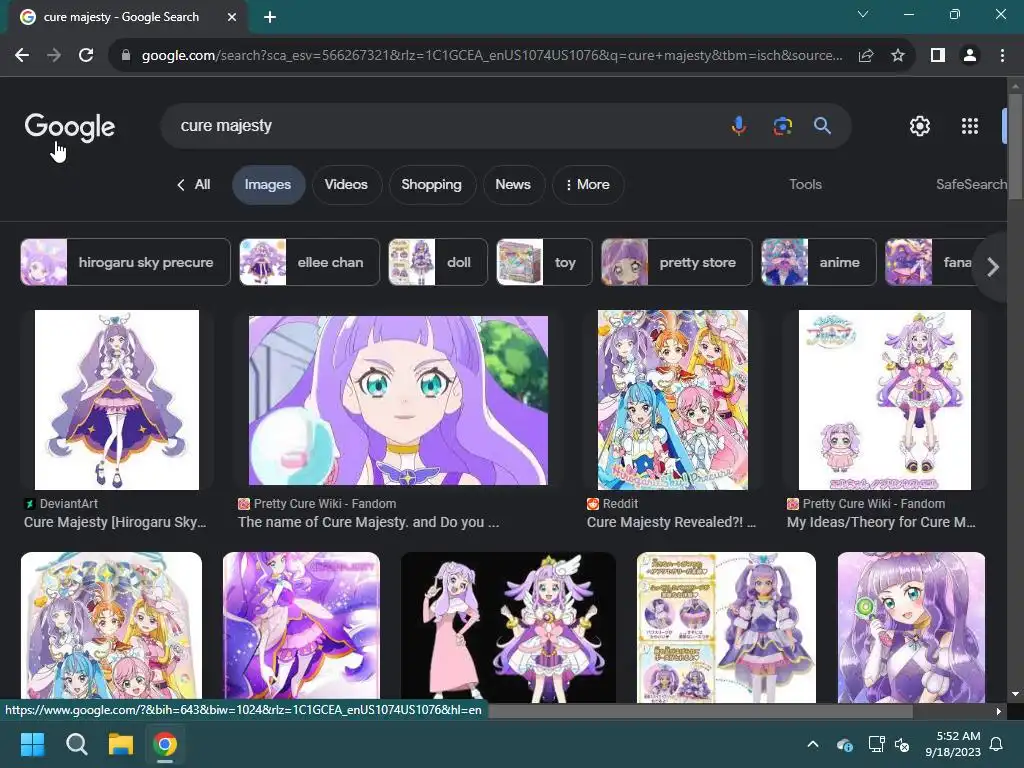1024x768 pixels.
Task: Open the network tray icon
Action: [x=876, y=744]
